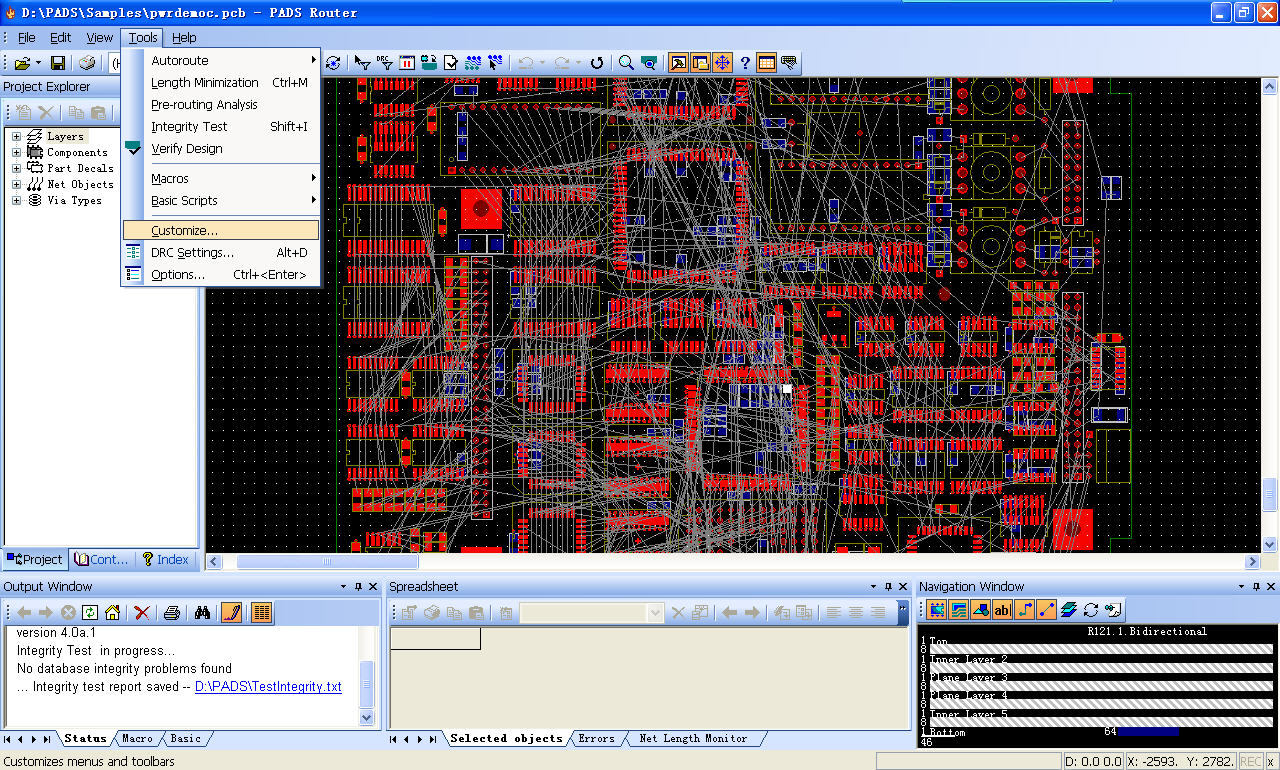The width and height of the screenshot is (1280, 770).
Task: Choose Length Minimization from Tools menu
Action: [x=221, y=83]
